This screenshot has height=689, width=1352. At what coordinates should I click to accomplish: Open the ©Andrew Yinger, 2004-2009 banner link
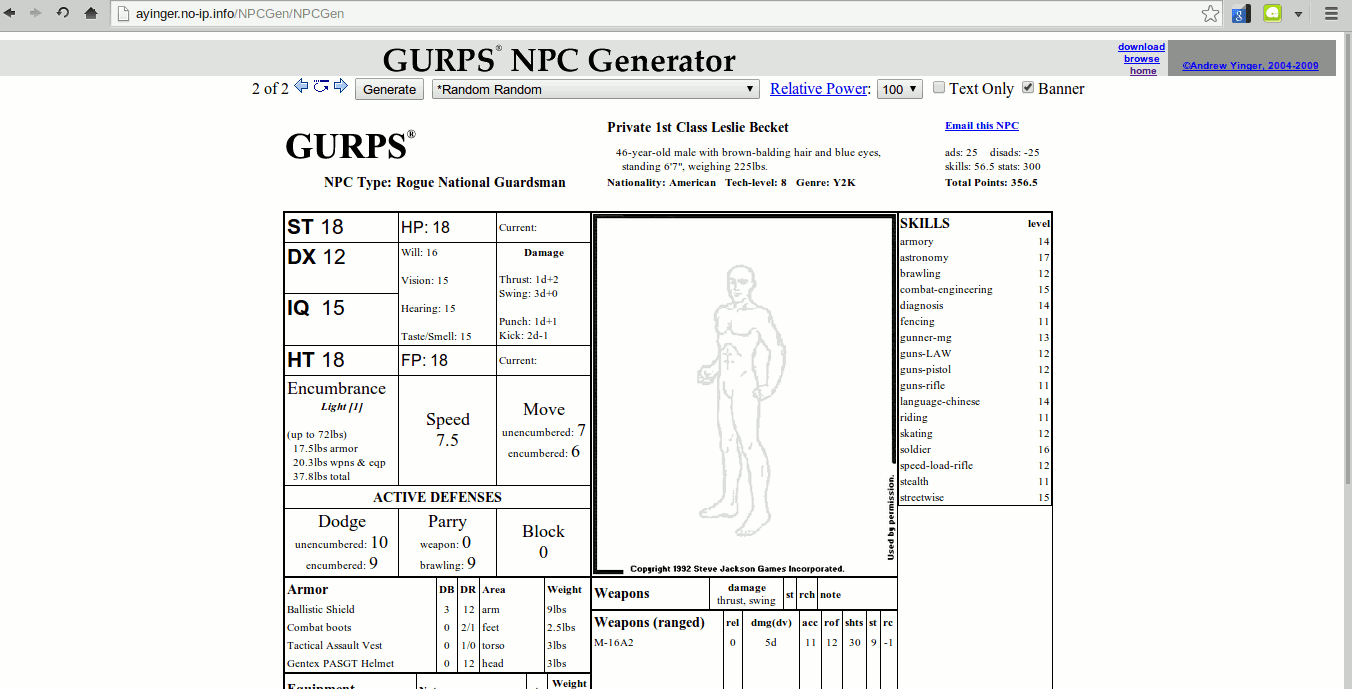[1249, 64]
